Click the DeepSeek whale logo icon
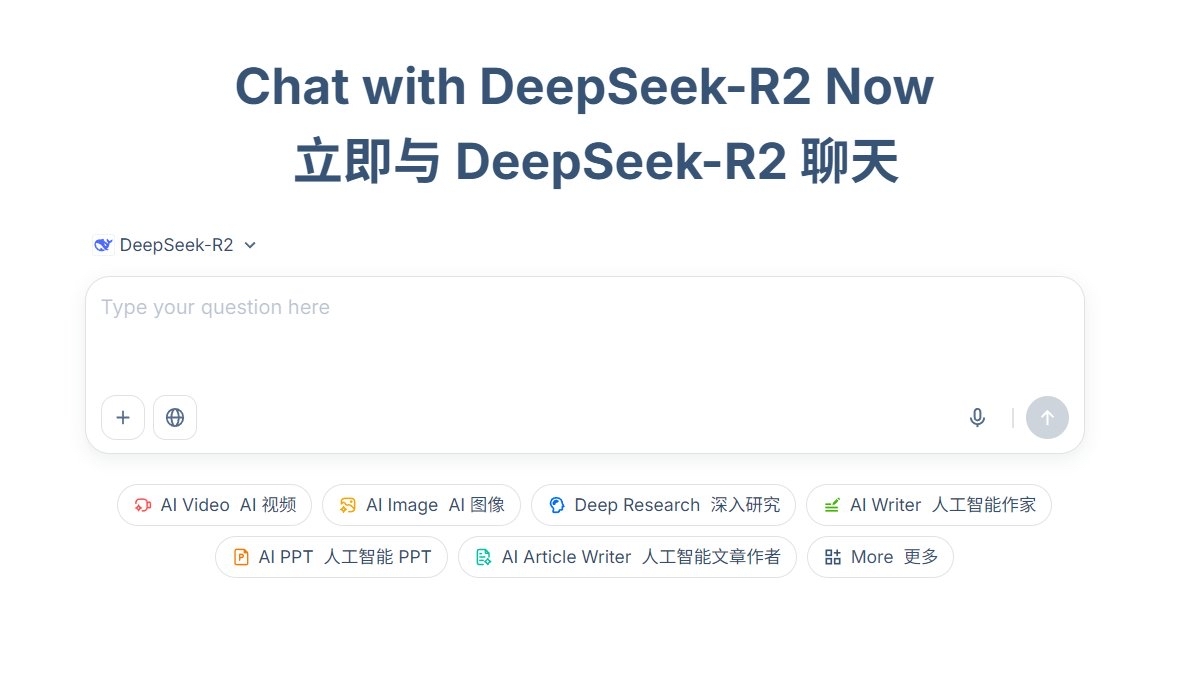The height and width of the screenshot is (680, 1201). click(103, 245)
